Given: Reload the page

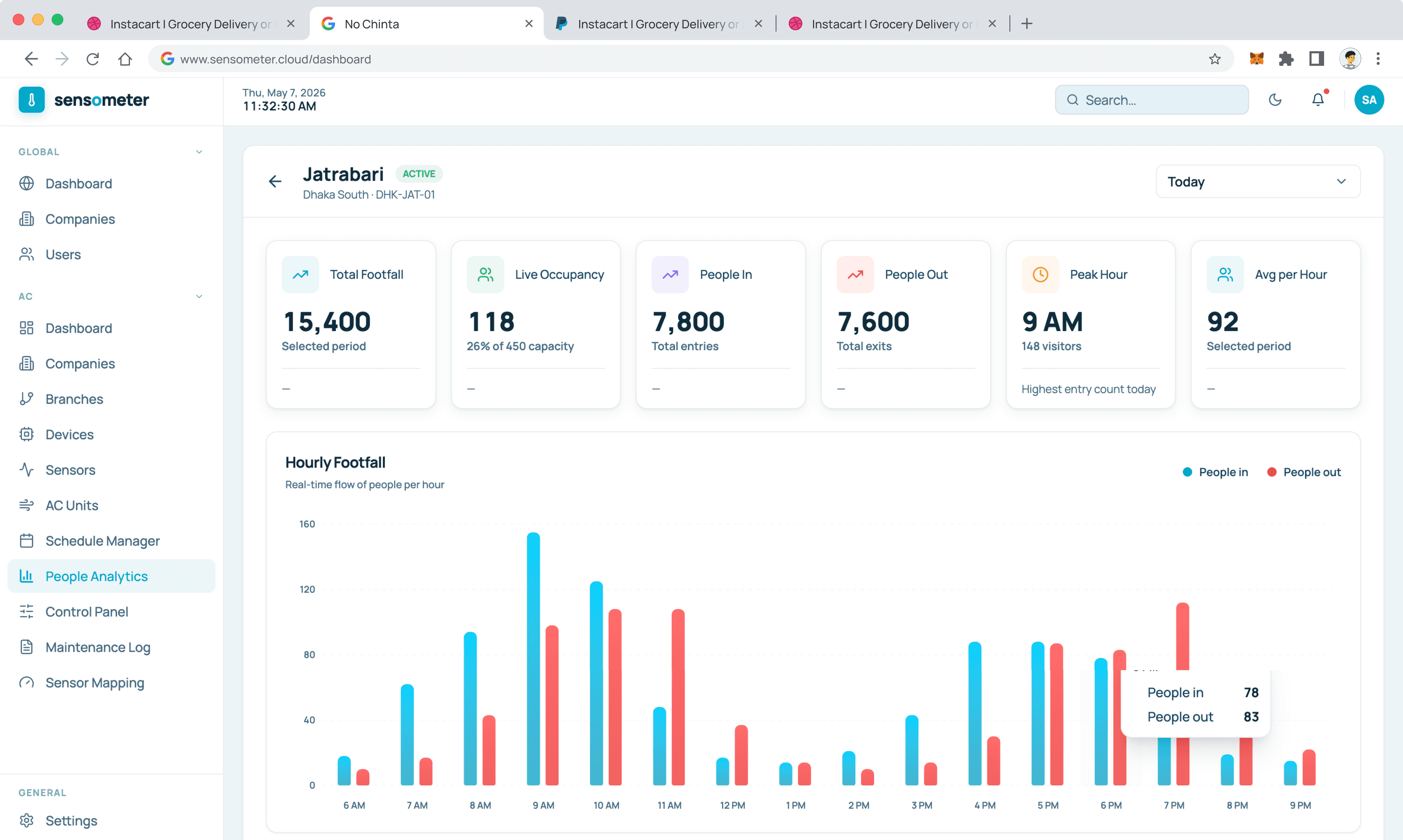Looking at the screenshot, I should click(x=93, y=59).
